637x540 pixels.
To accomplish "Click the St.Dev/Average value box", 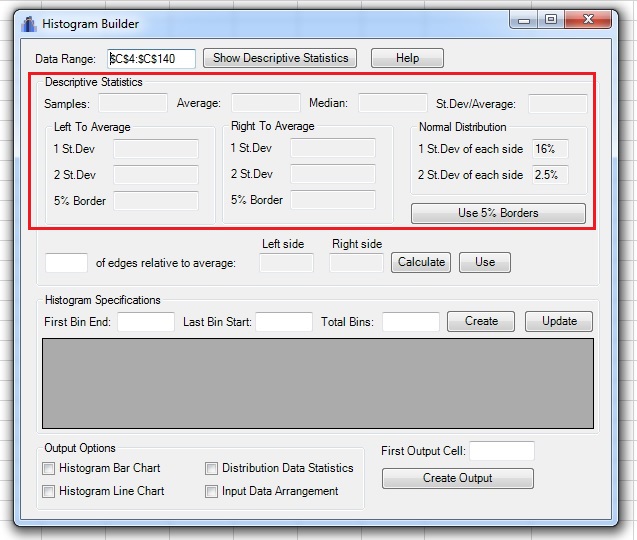I will (x=557, y=103).
